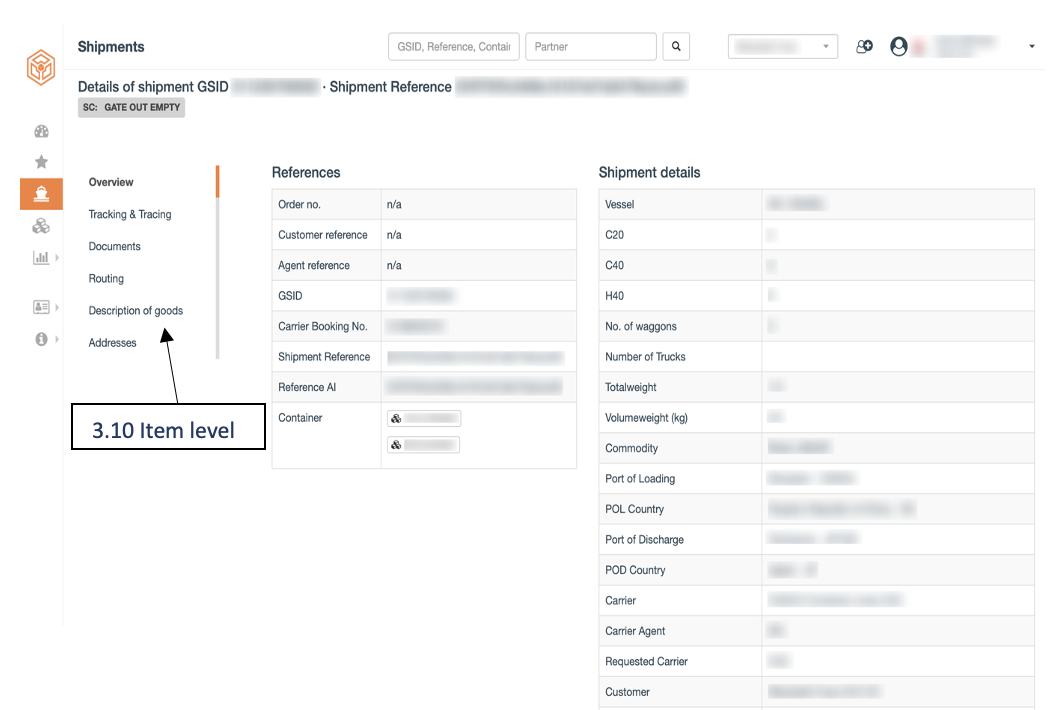
Task: Open the containers boxes icon in sidebar
Action: pyautogui.click(x=41, y=226)
